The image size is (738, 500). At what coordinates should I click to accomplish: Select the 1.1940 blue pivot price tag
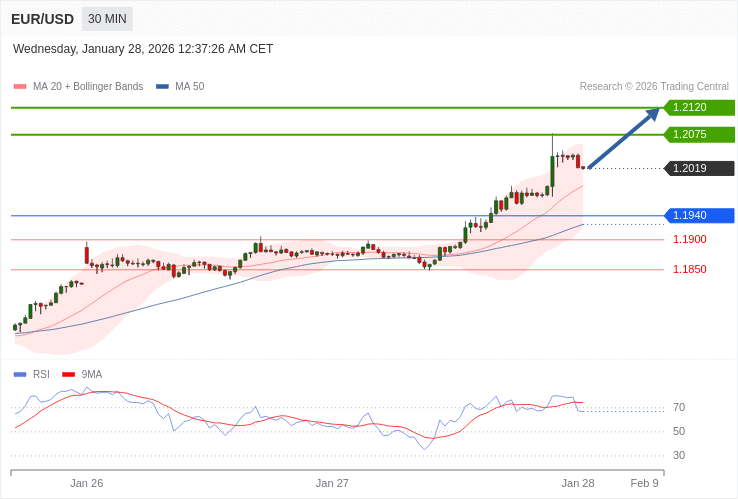[700, 215]
